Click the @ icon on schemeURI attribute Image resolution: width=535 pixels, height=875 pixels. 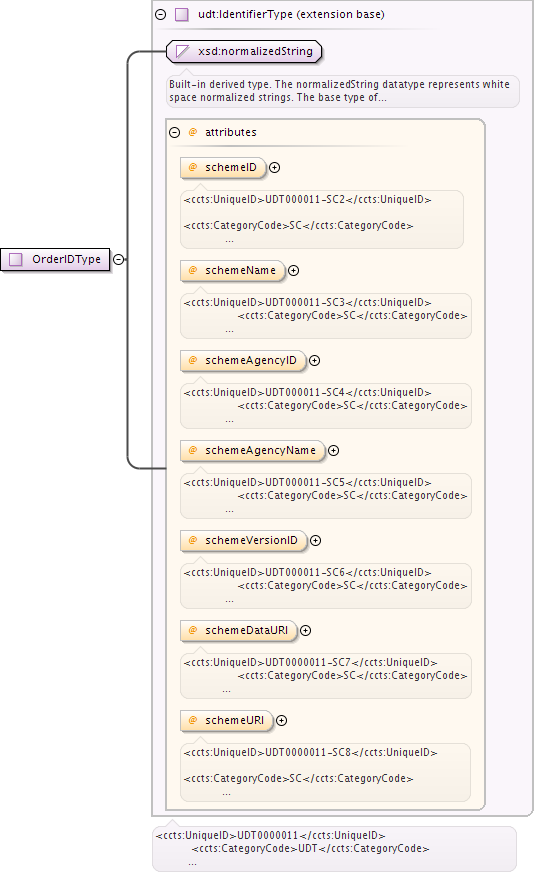[193, 721]
